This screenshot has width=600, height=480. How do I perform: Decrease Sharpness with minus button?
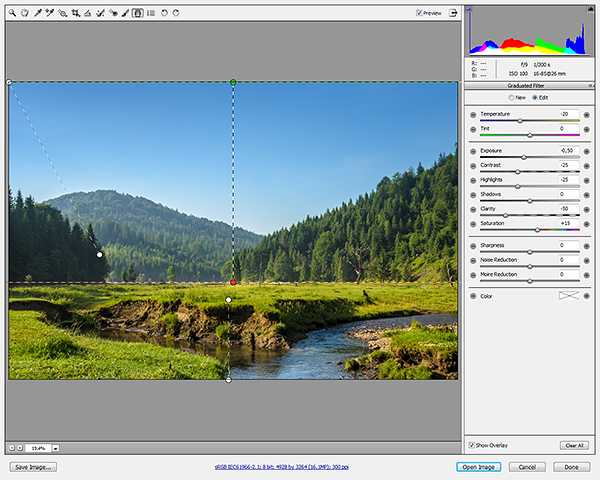(473, 246)
